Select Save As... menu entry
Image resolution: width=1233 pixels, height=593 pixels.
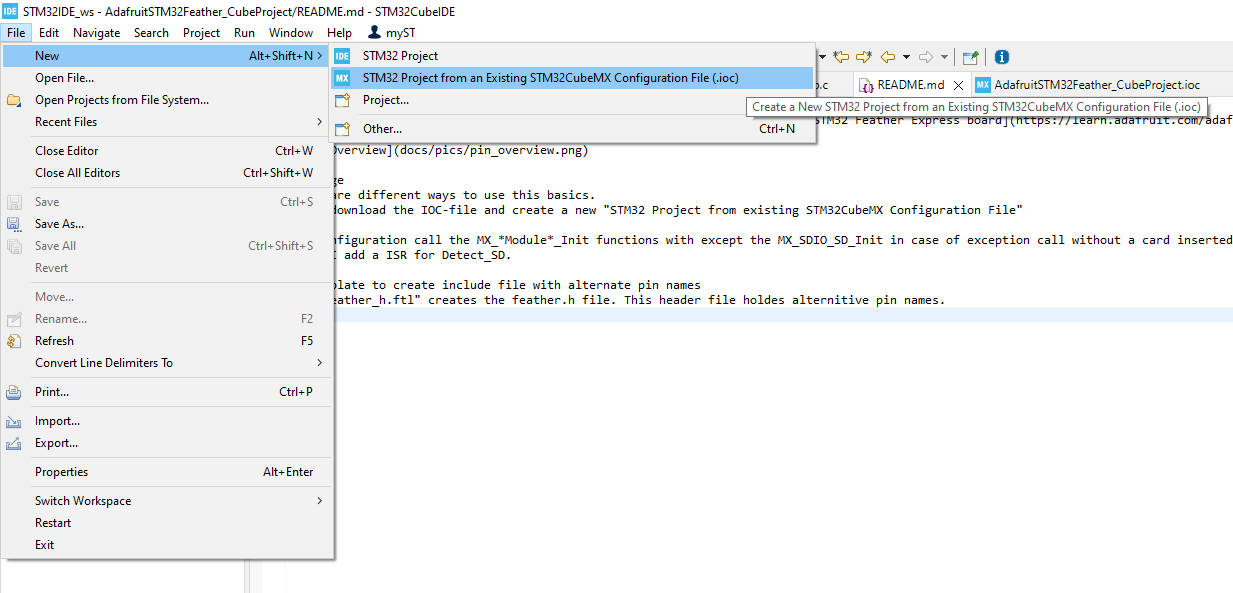point(166,224)
